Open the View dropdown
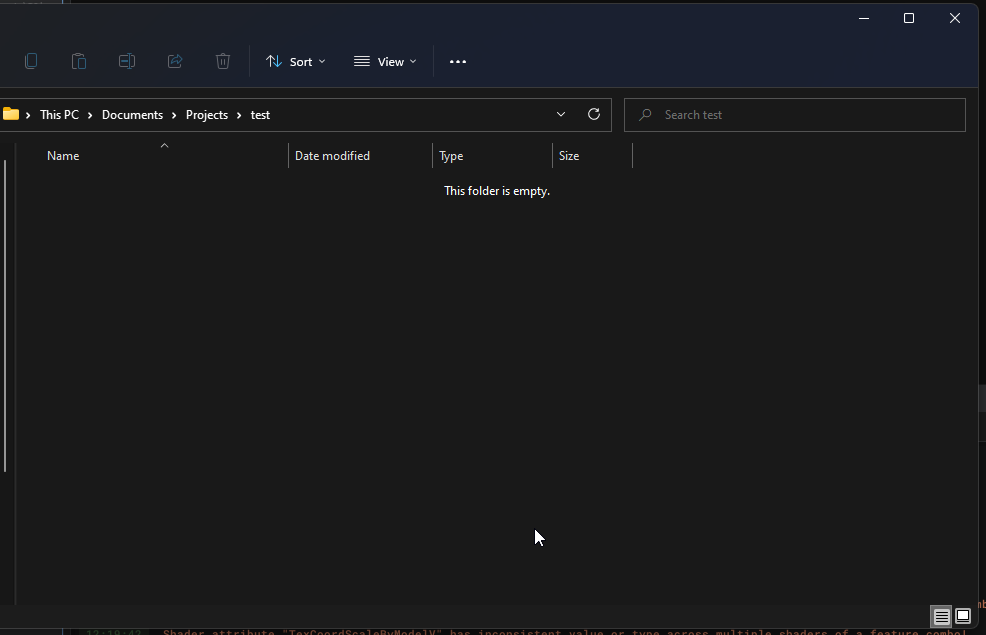This screenshot has width=986, height=635. (385, 61)
